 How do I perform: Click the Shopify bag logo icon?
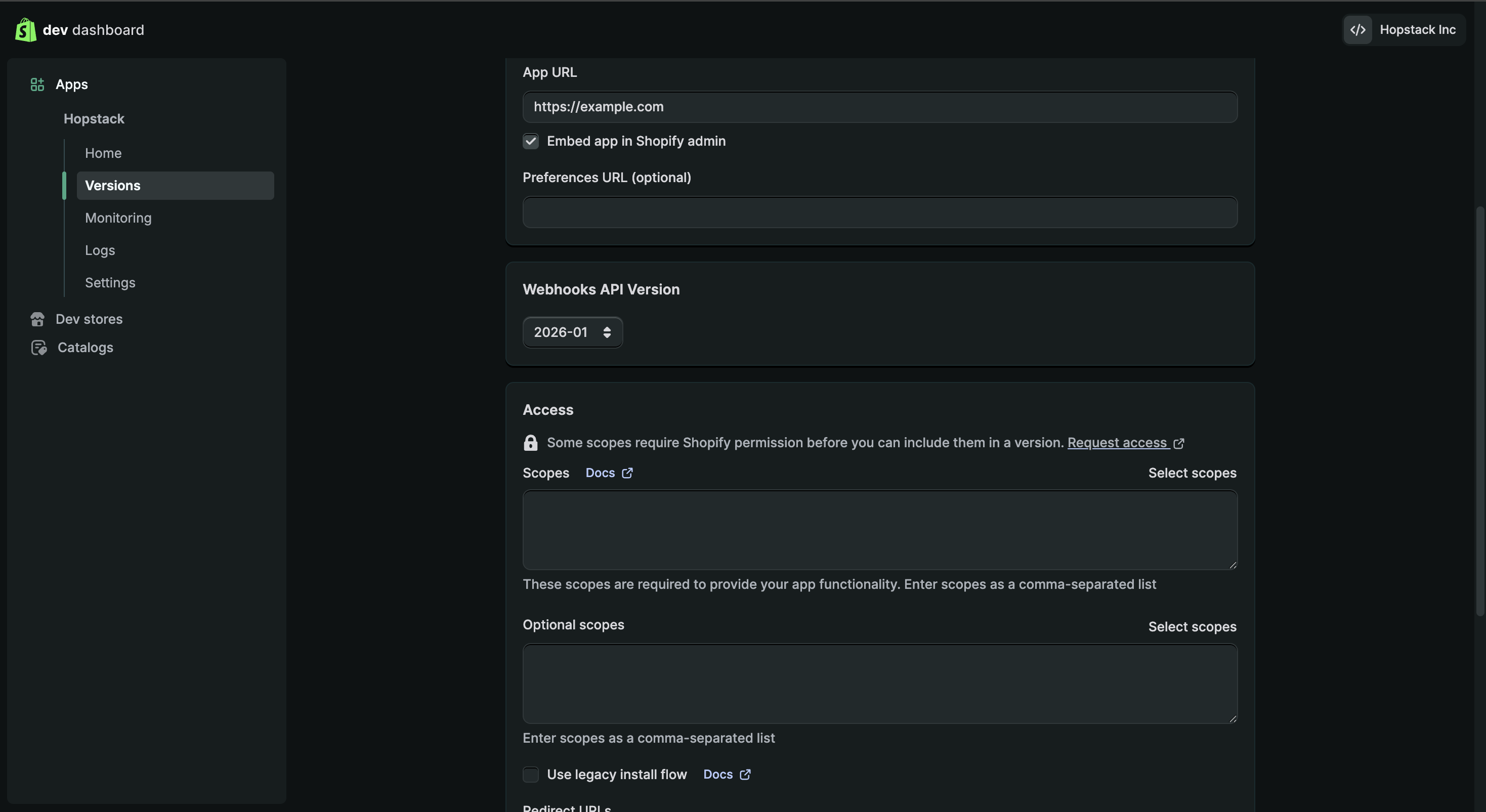[25, 30]
